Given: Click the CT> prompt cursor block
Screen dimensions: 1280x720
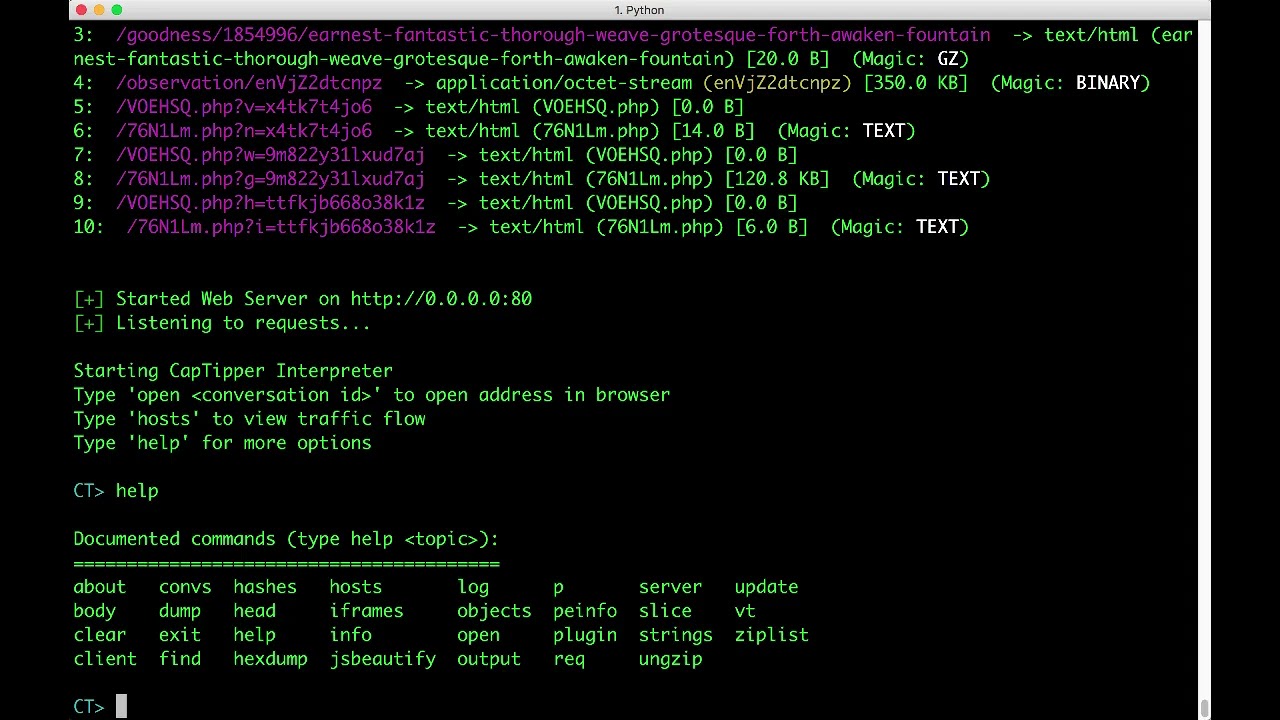Looking at the screenshot, I should (121, 707).
